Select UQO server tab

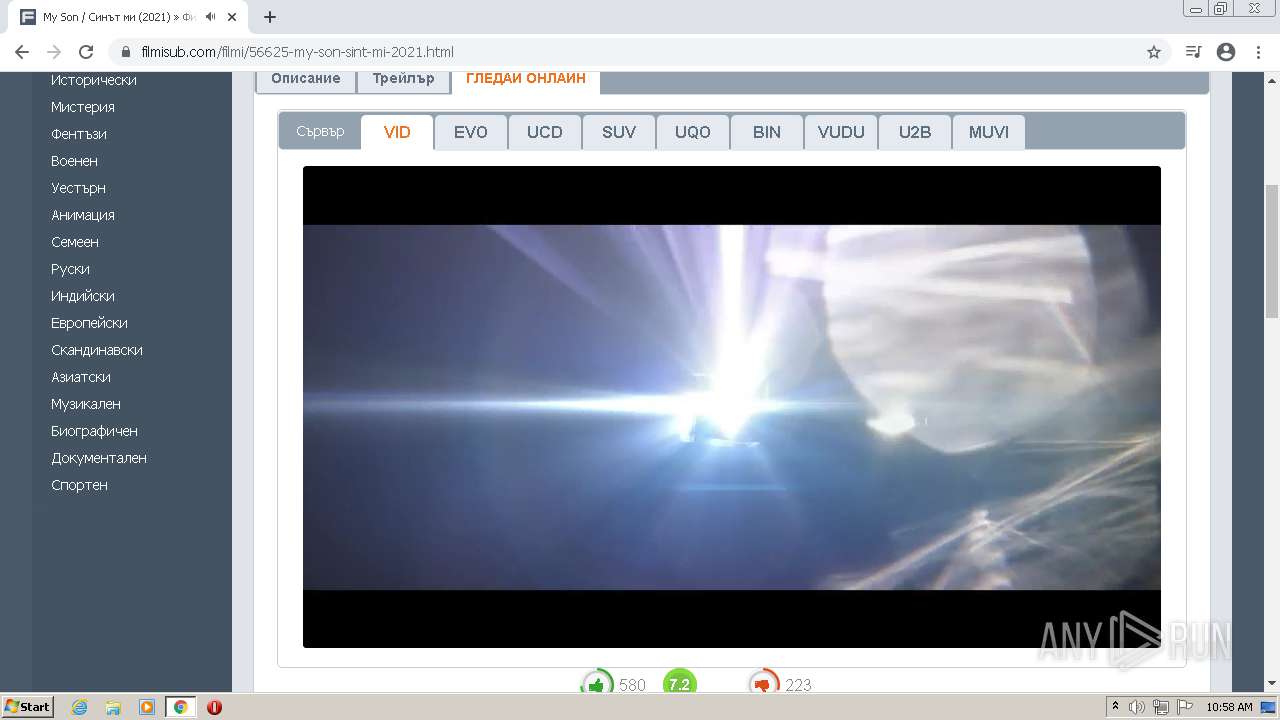[x=693, y=132]
